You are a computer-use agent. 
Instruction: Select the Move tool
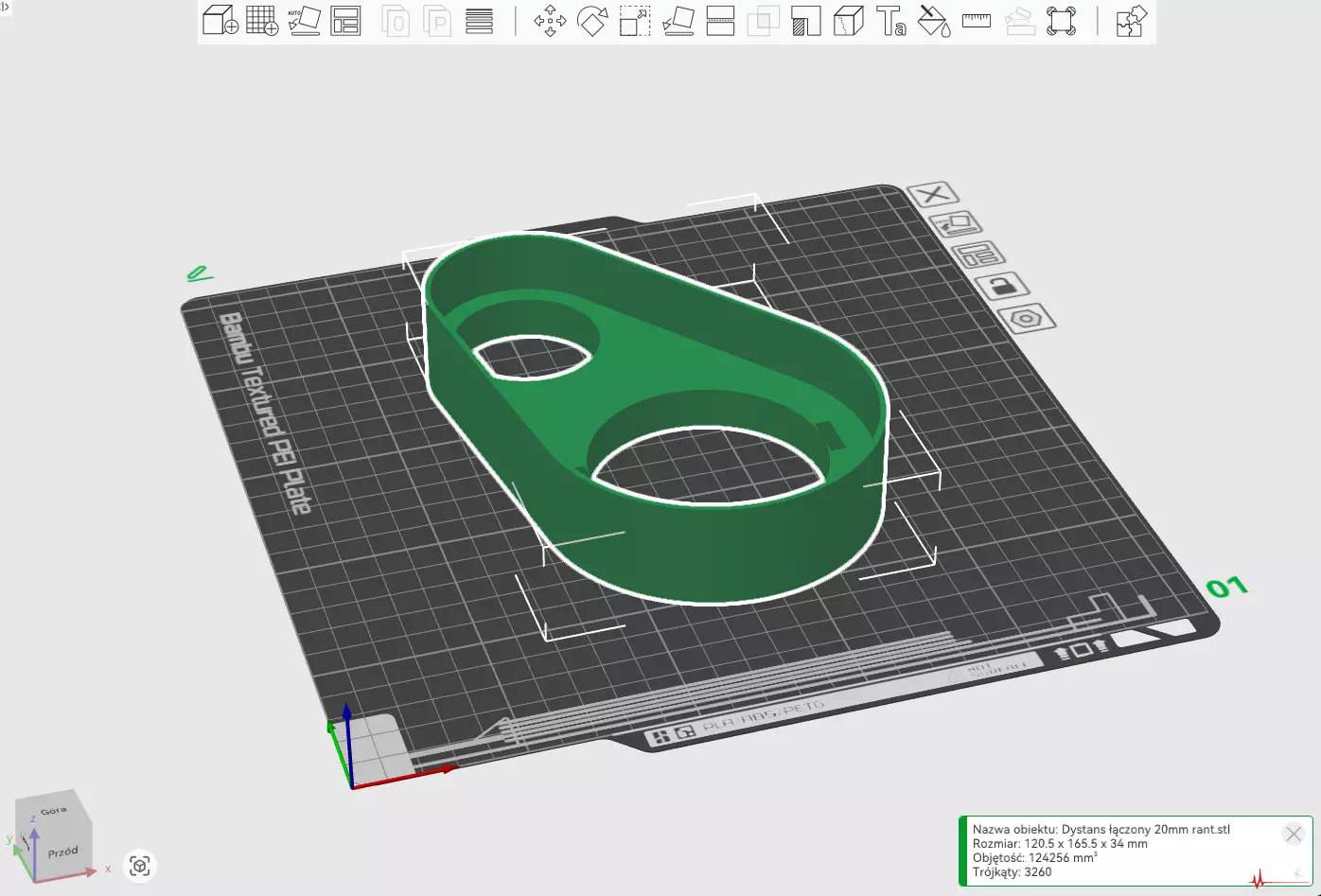pos(550,21)
